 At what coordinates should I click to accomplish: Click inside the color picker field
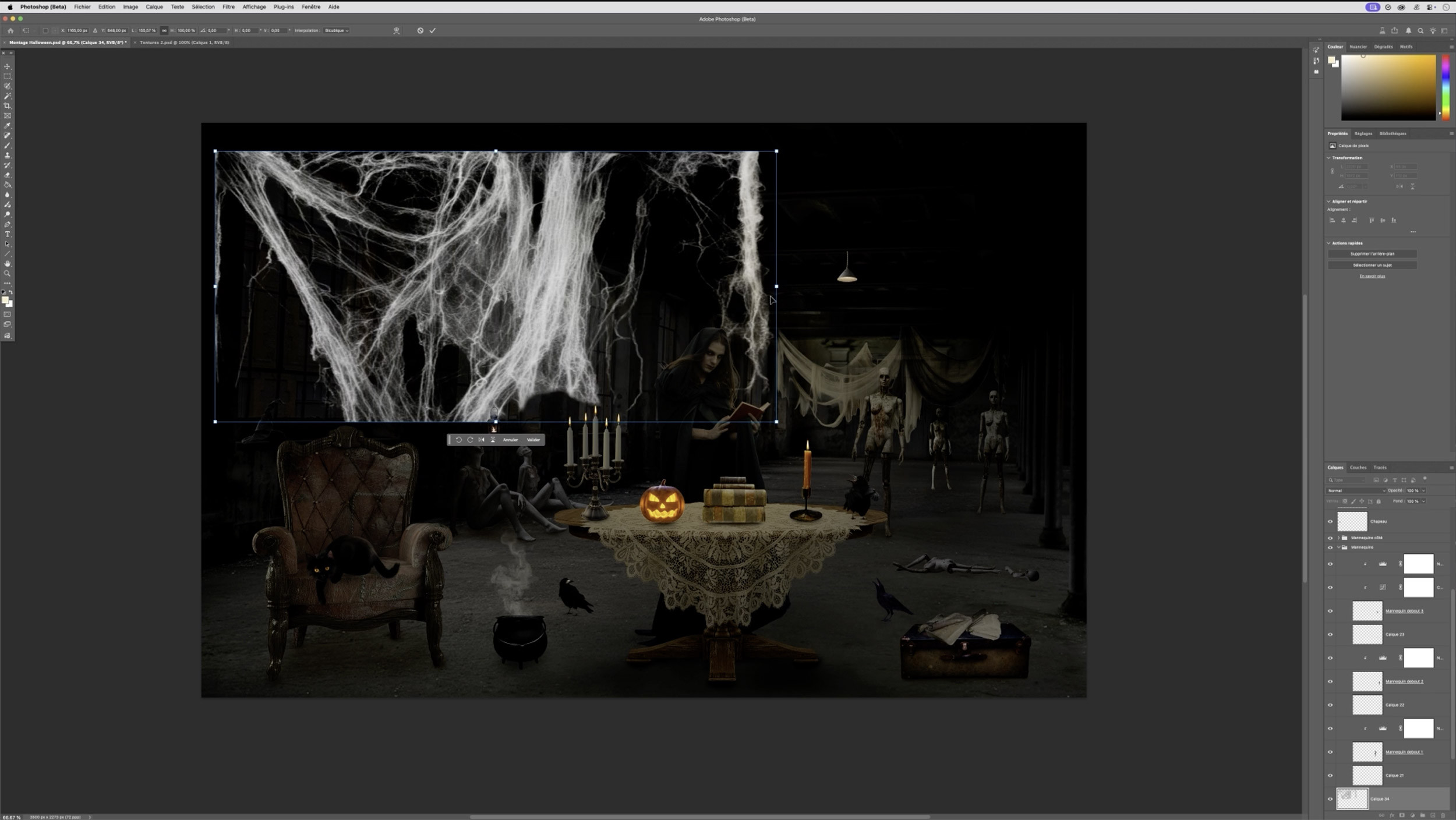[1388, 87]
